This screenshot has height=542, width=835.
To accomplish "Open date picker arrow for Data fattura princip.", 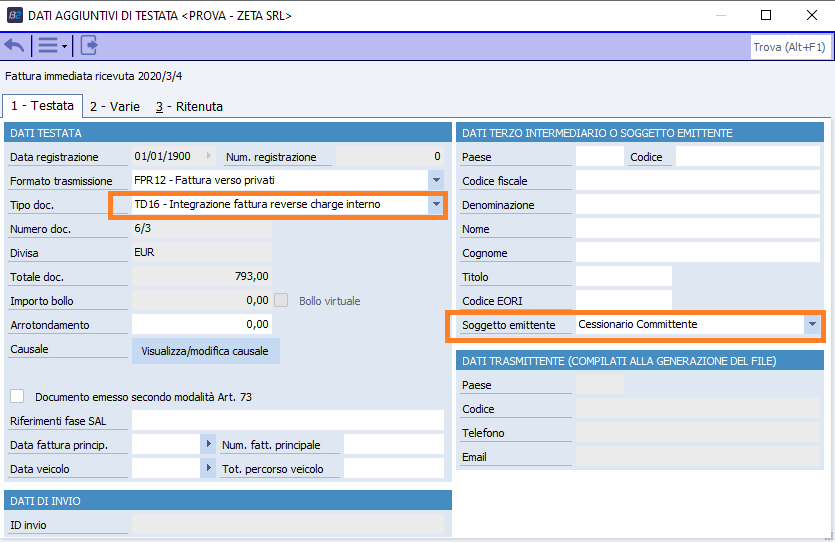I will pos(209,444).
